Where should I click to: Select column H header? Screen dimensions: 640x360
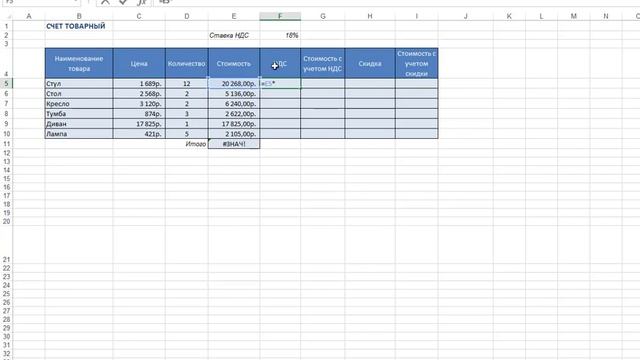(x=370, y=16)
